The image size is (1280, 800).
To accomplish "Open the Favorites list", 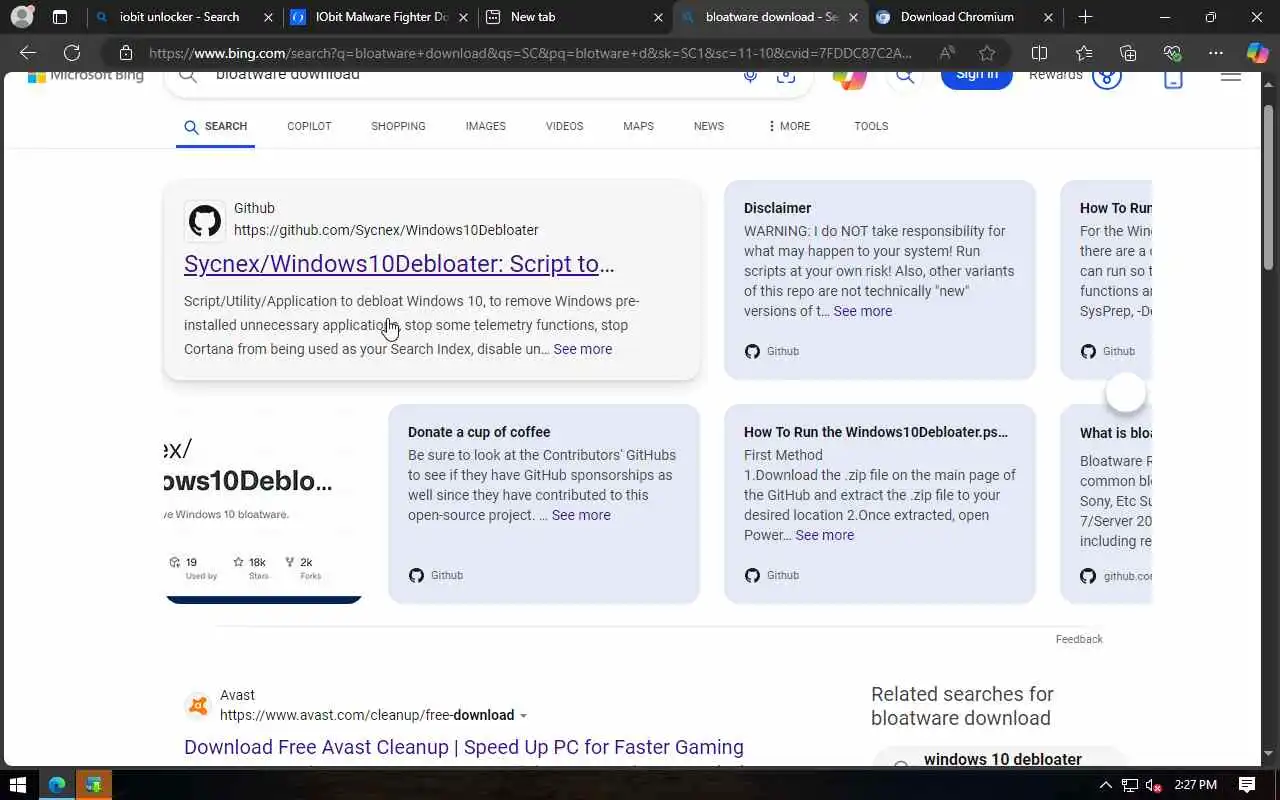I will (x=1084, y=53).
